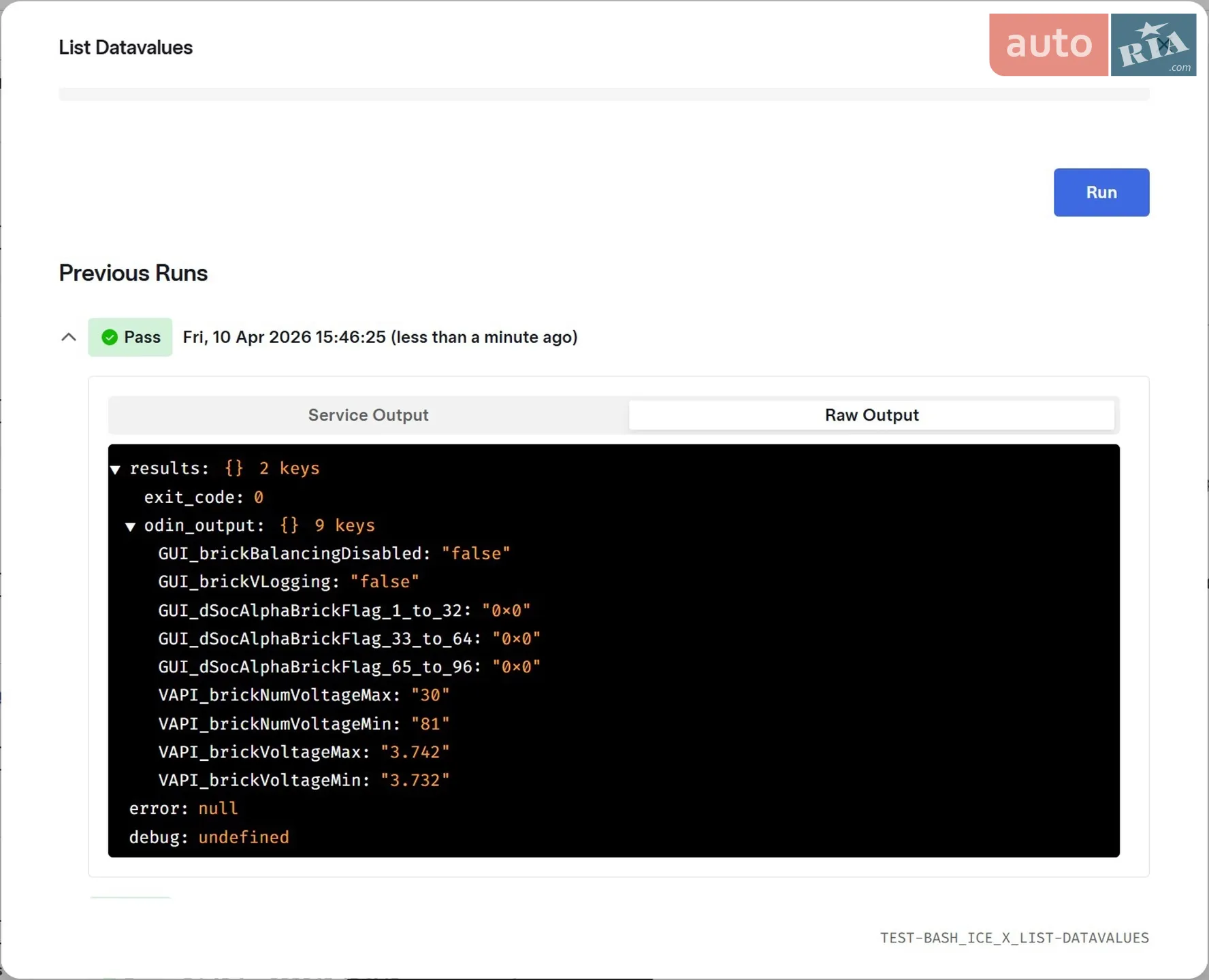Click GUI_dSocAlphaBrickFlag_65_to_96 row

(349, 667)
